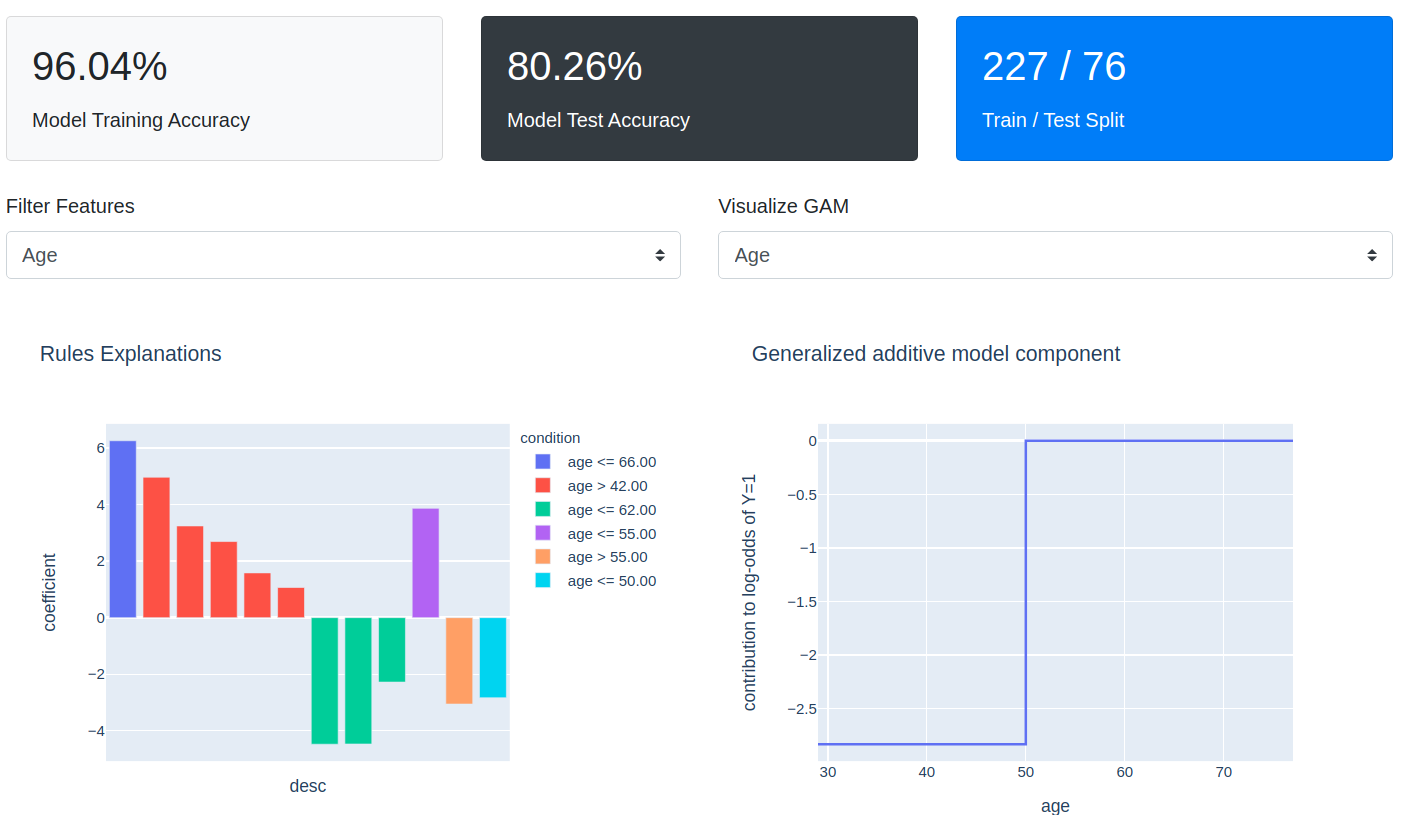Click the 227 / 76 value text
Viewport: 1408px width, 815px height.
pos(1054,66)
